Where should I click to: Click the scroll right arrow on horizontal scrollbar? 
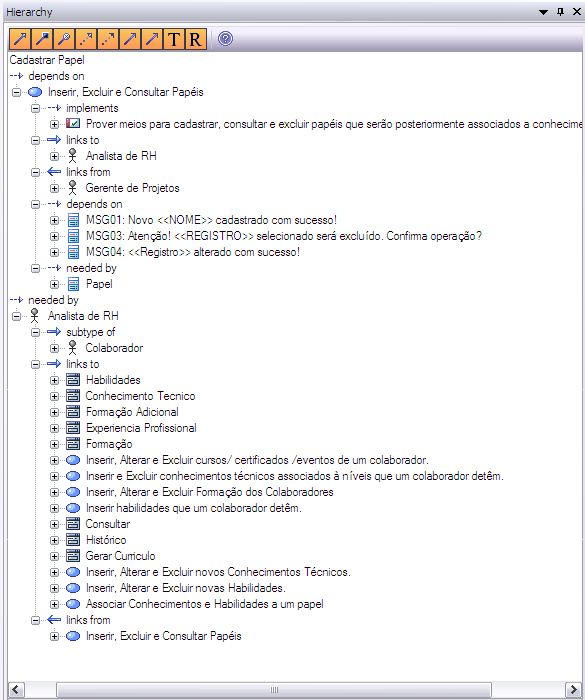573,690
